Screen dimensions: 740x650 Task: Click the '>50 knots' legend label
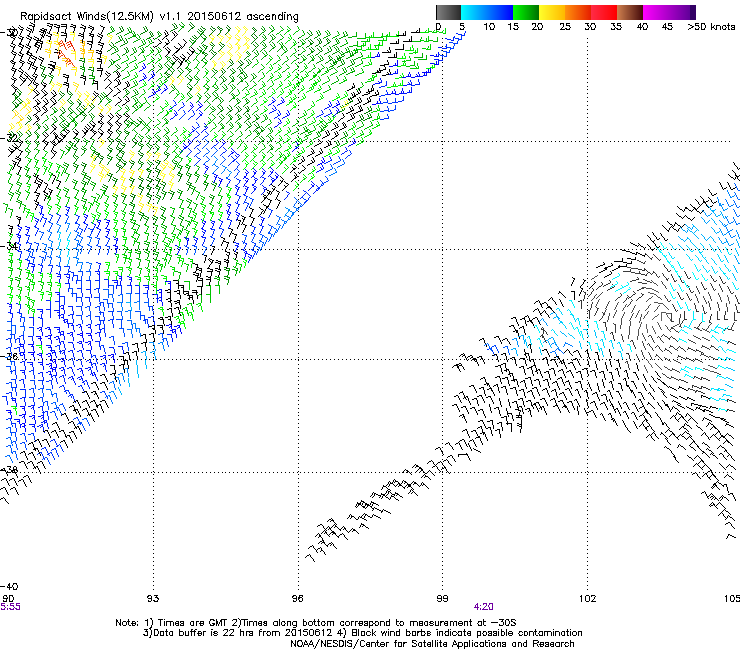point(711,26)
